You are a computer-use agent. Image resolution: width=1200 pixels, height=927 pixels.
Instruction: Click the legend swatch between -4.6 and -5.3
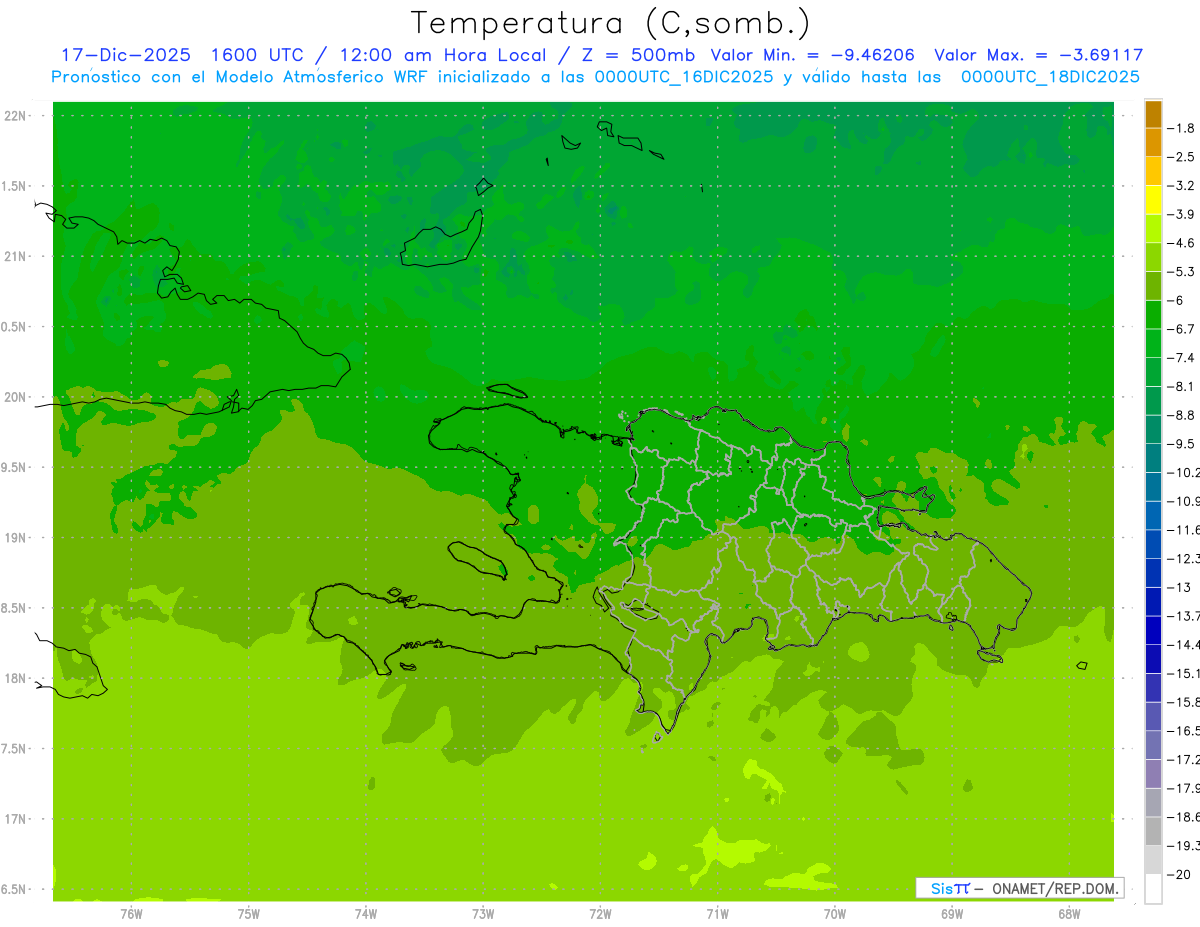coord(1153,258)
